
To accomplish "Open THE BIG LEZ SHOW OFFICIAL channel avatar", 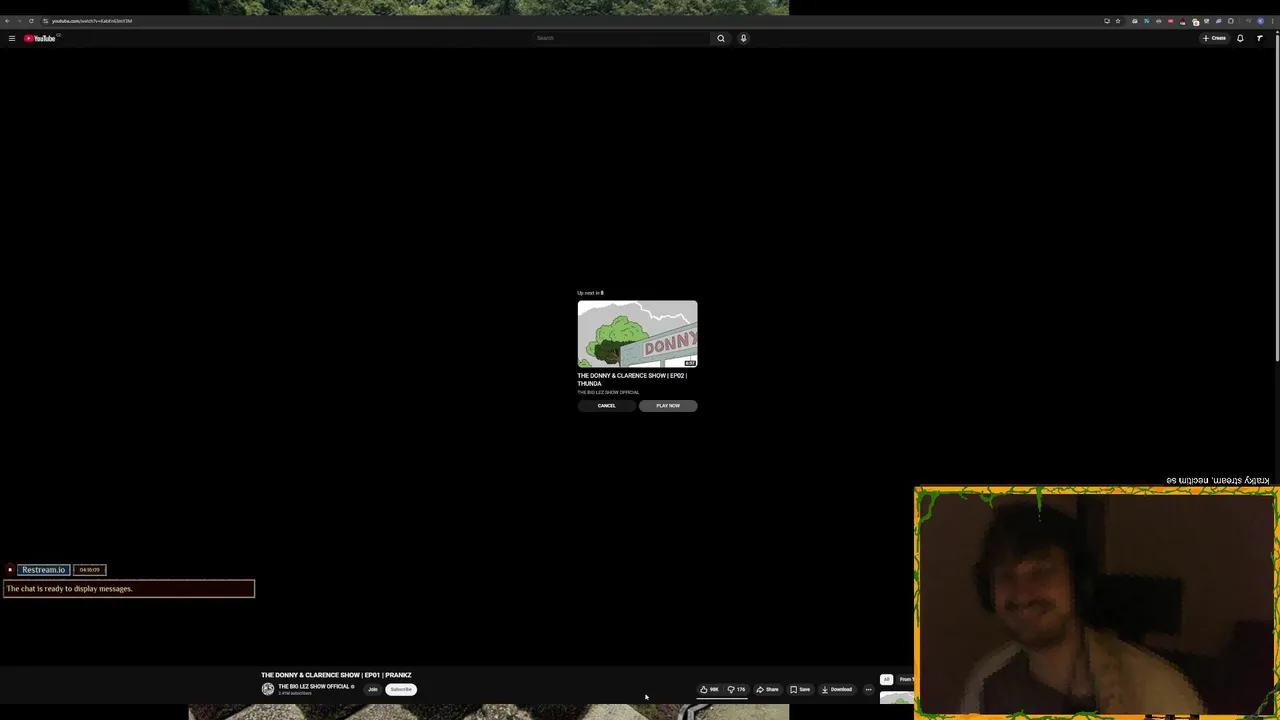I will point(268,689).
